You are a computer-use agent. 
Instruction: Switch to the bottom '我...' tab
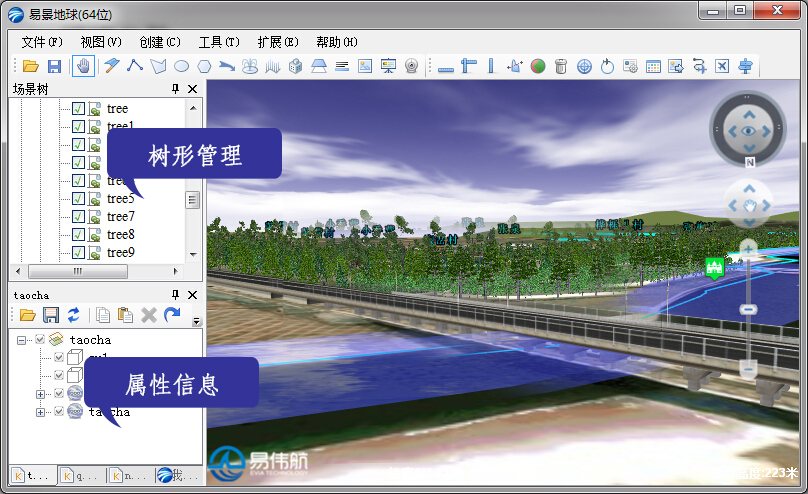point(179,475)
